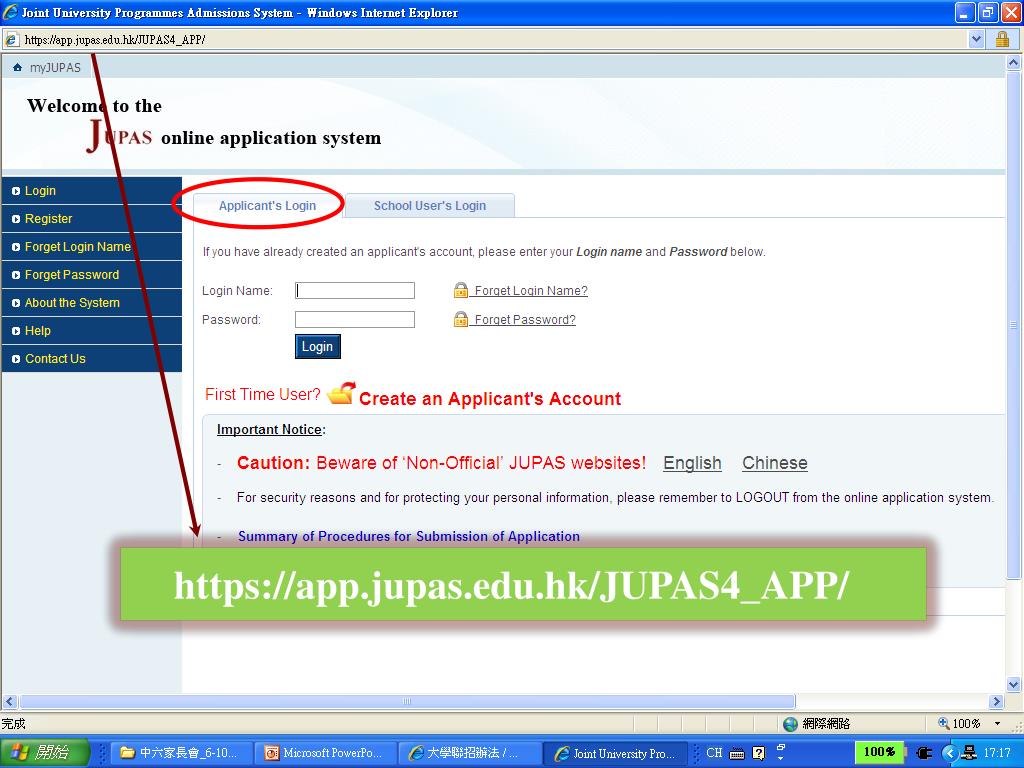Viewport: 1024px width, 768px height.
Task: Focus the Password input field
Action: (355, 319)
